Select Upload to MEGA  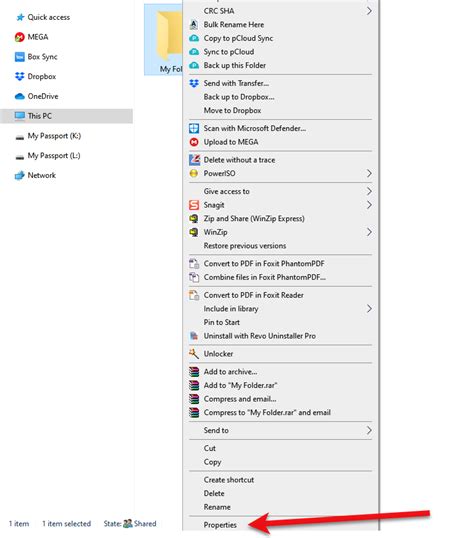231,142
